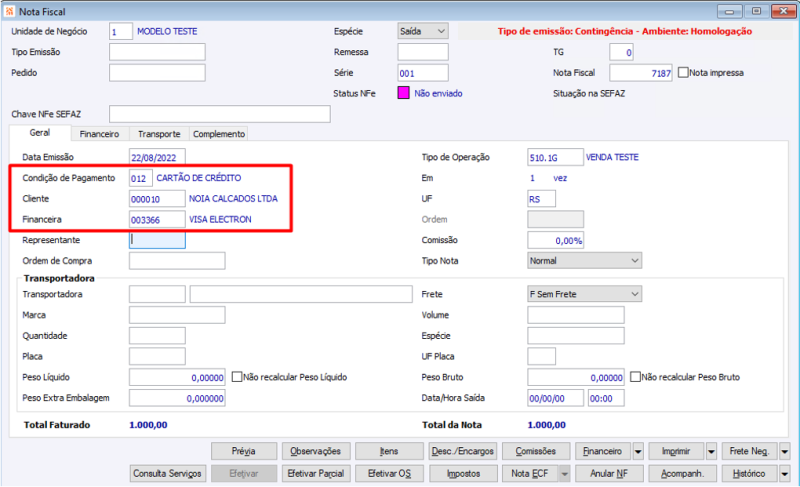Click the UF Placa input field

click(x=541, y=356)
